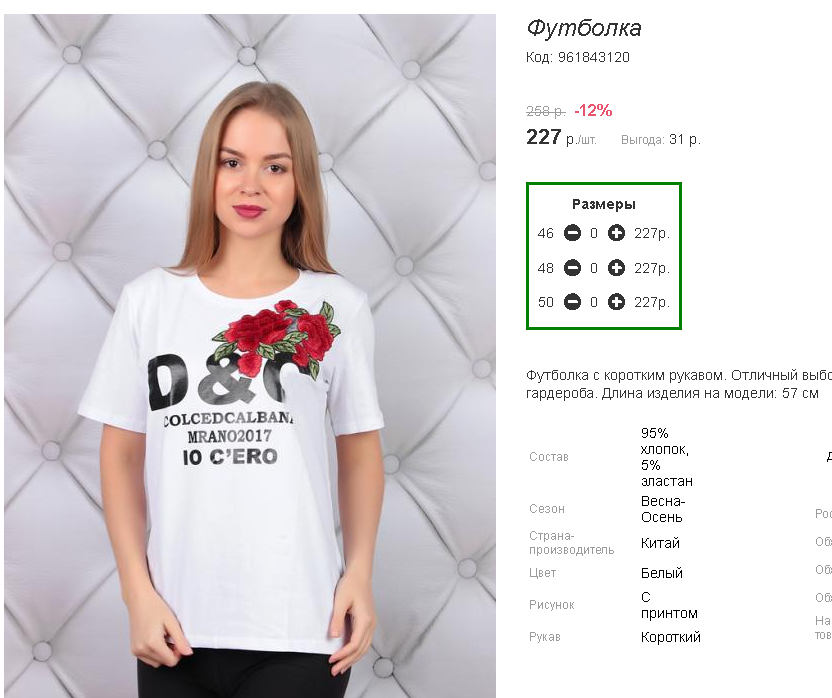Viewport: 832px width, 698px height.
Task: Increase quantity for size 48
Action: click(616, 268)
